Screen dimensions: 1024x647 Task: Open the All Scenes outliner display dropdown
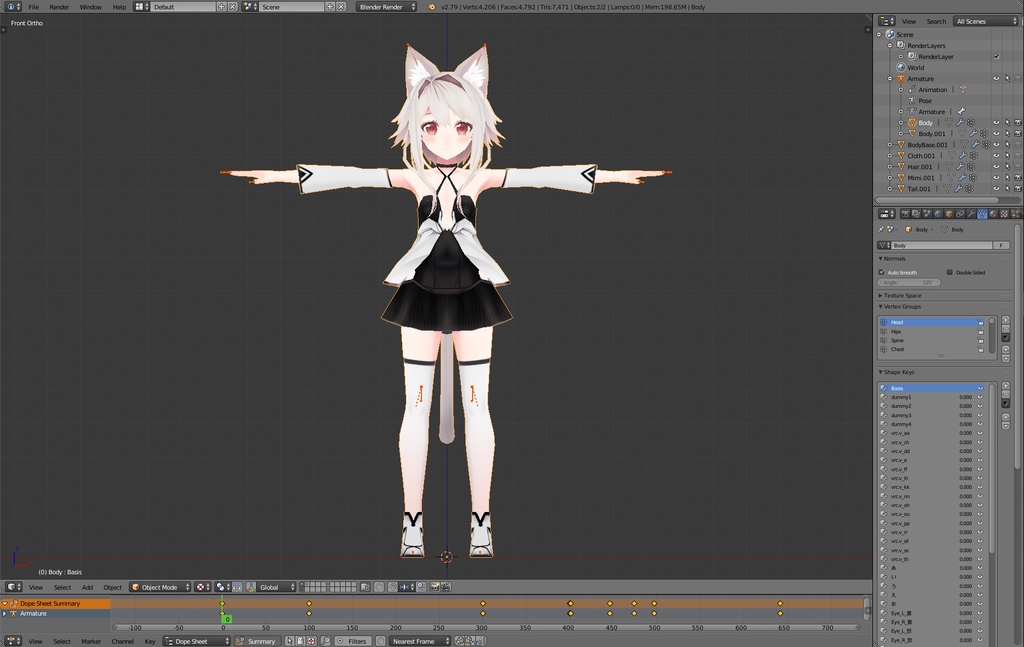click(985, 21)
